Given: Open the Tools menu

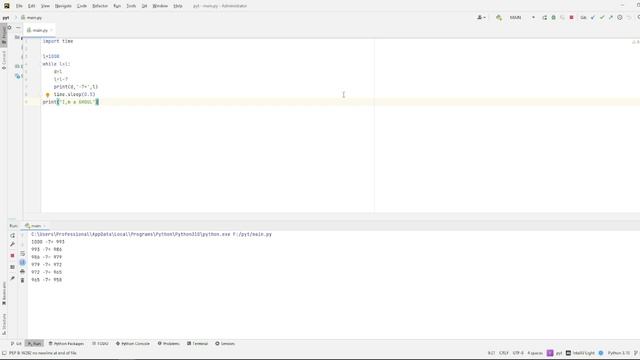Looking at the screenshot, I should coord(131,6).
